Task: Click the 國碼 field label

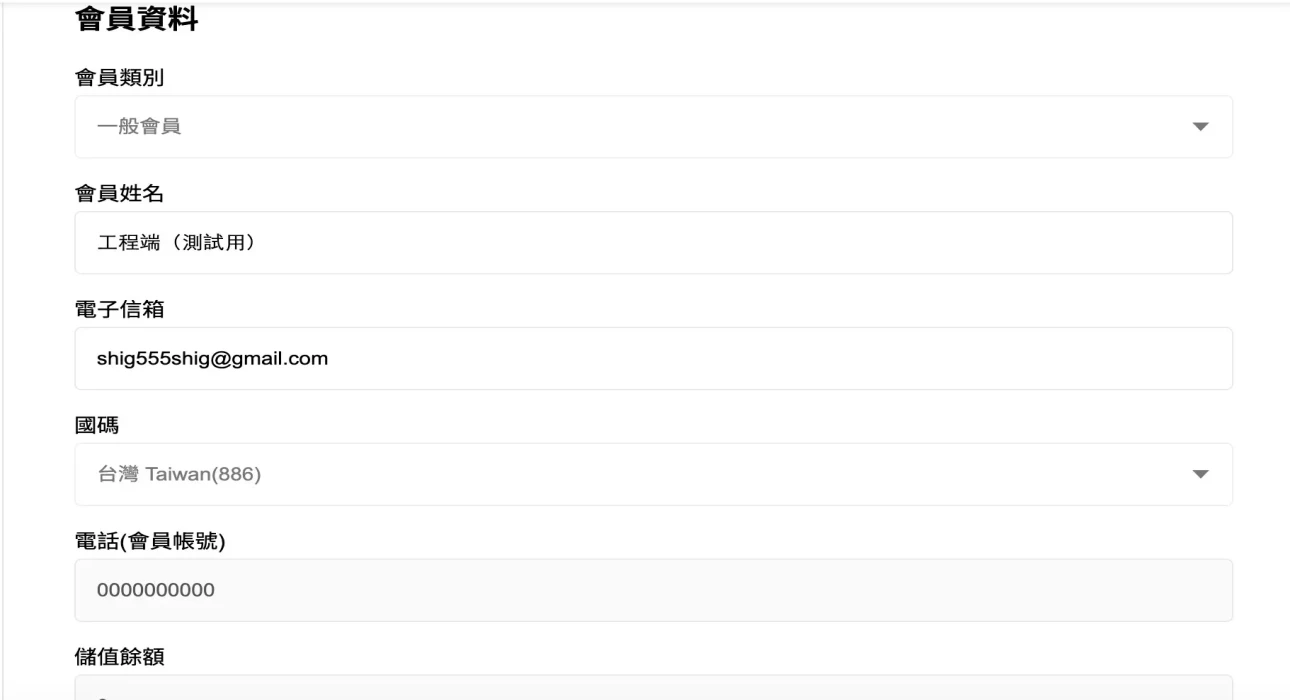Action: tap(97, 425)
